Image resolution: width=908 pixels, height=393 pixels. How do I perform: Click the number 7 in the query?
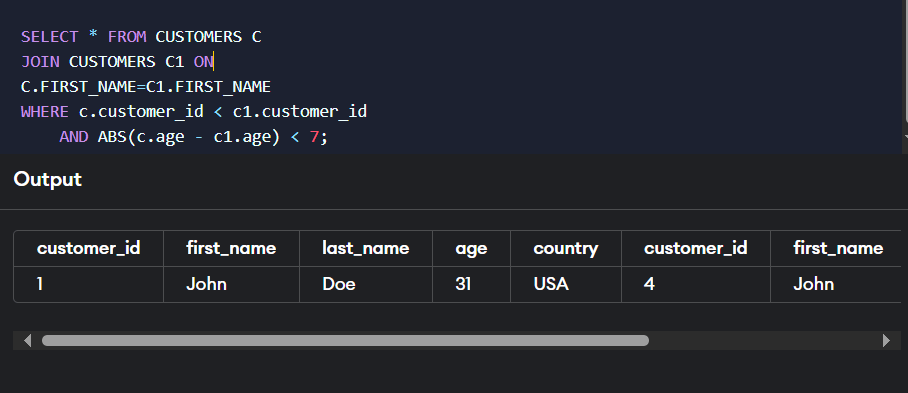pyautogui.click(x=314, y=138)
